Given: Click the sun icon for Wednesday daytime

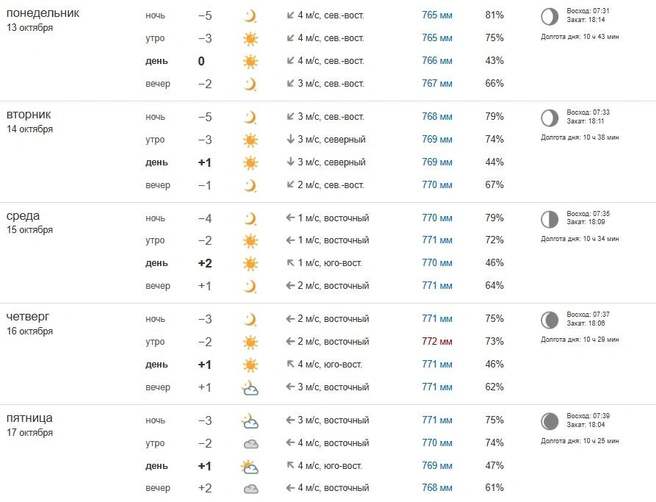Looking at the screenshot, I should tap(250, 263).
